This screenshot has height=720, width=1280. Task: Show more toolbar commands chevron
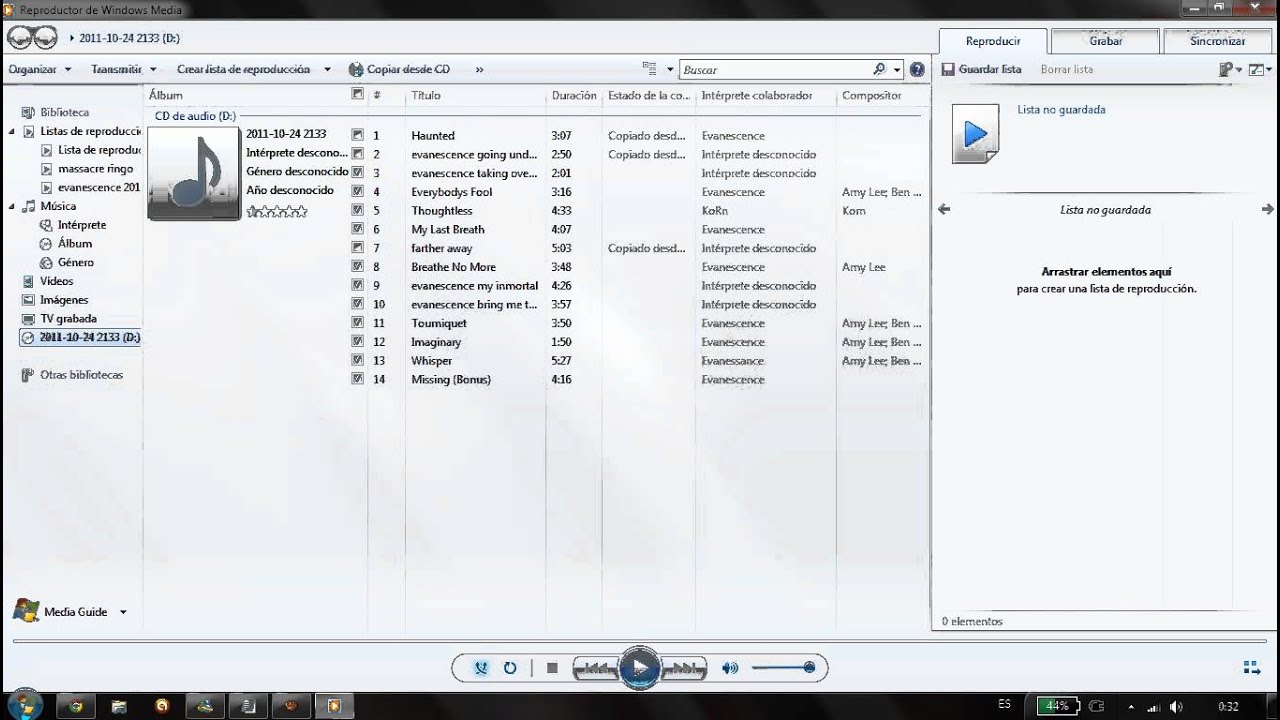479,70
